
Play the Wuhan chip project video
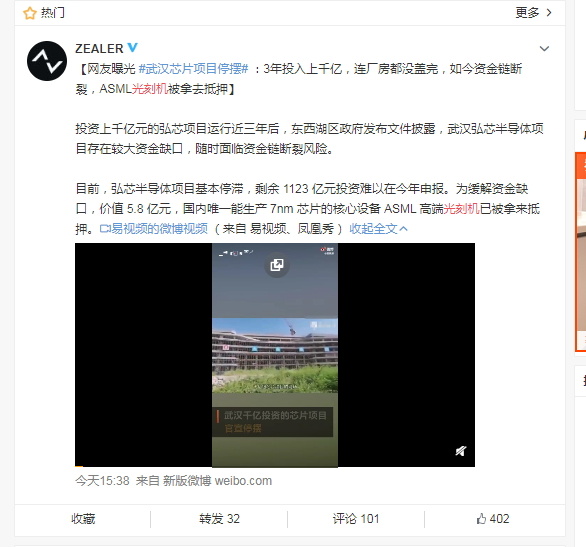tap(275, 355)
